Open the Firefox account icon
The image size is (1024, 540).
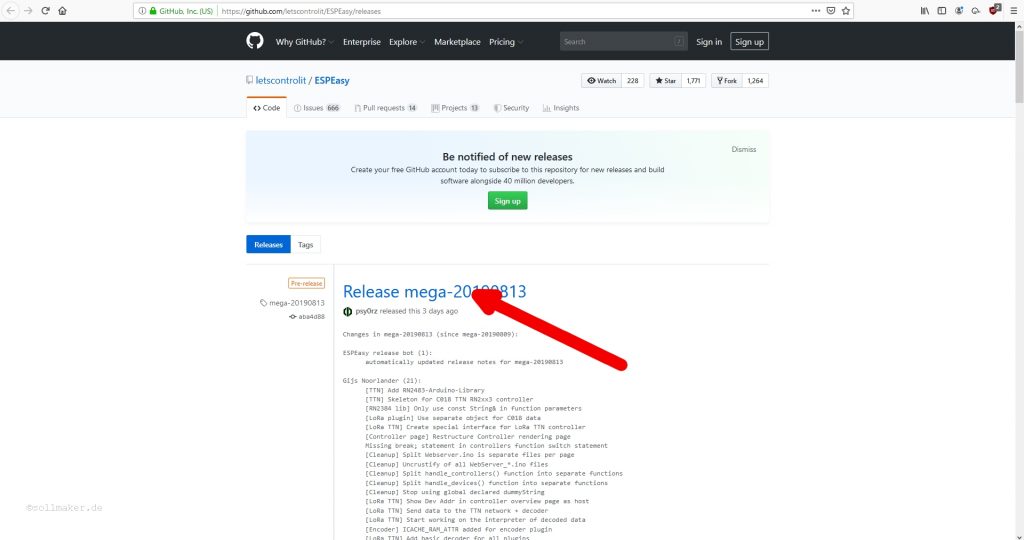tap(959, 10)
